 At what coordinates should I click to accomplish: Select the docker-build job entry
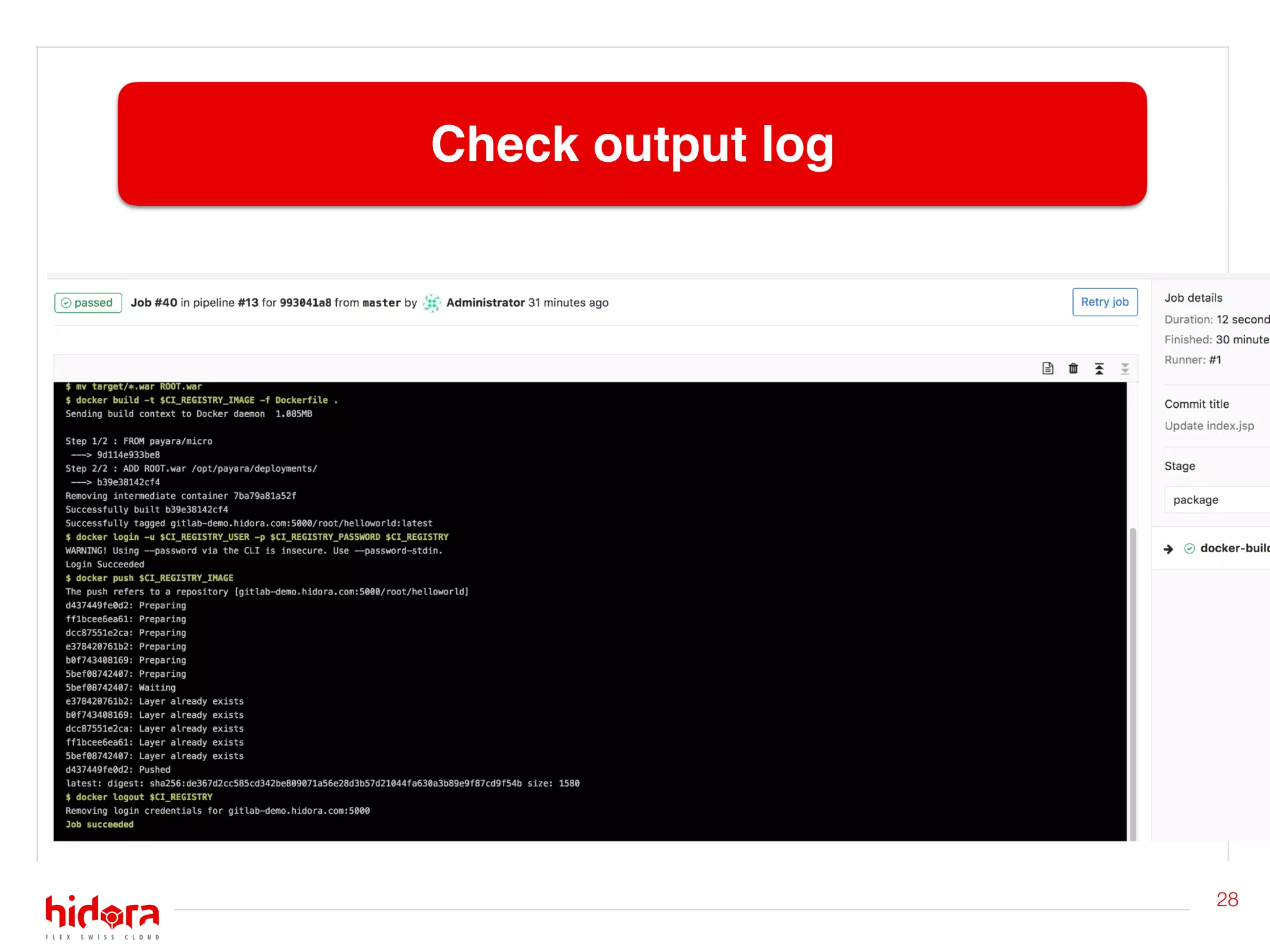click(1235, 548)
